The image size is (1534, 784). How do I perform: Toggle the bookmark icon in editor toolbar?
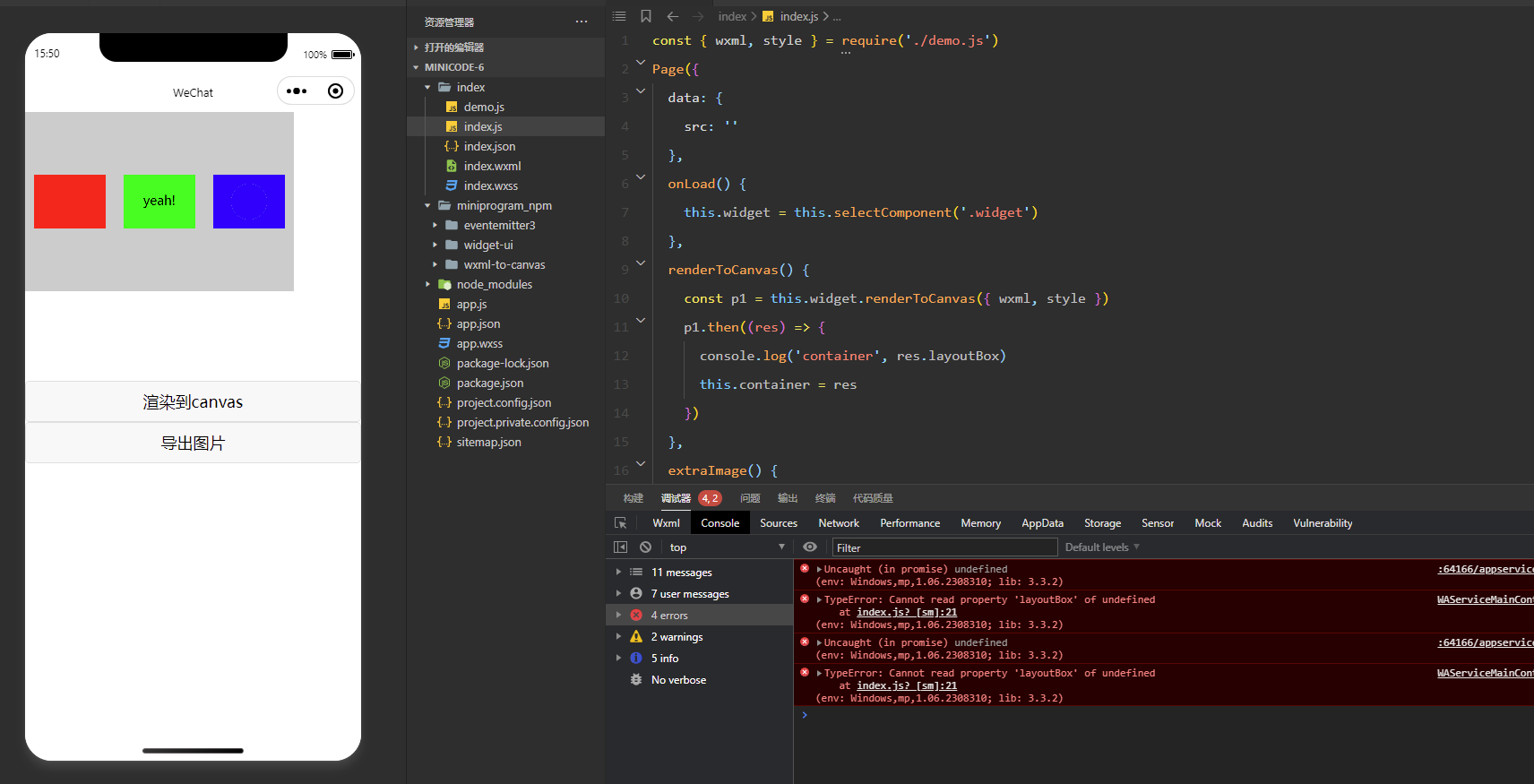tap(645, 16)
